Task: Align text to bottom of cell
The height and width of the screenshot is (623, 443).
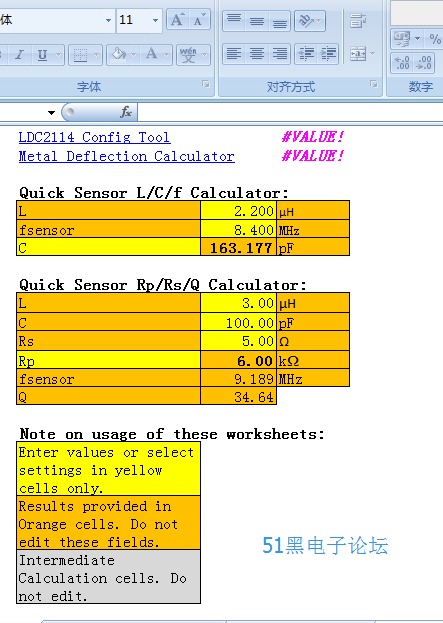Action: [x=280, y=20]
